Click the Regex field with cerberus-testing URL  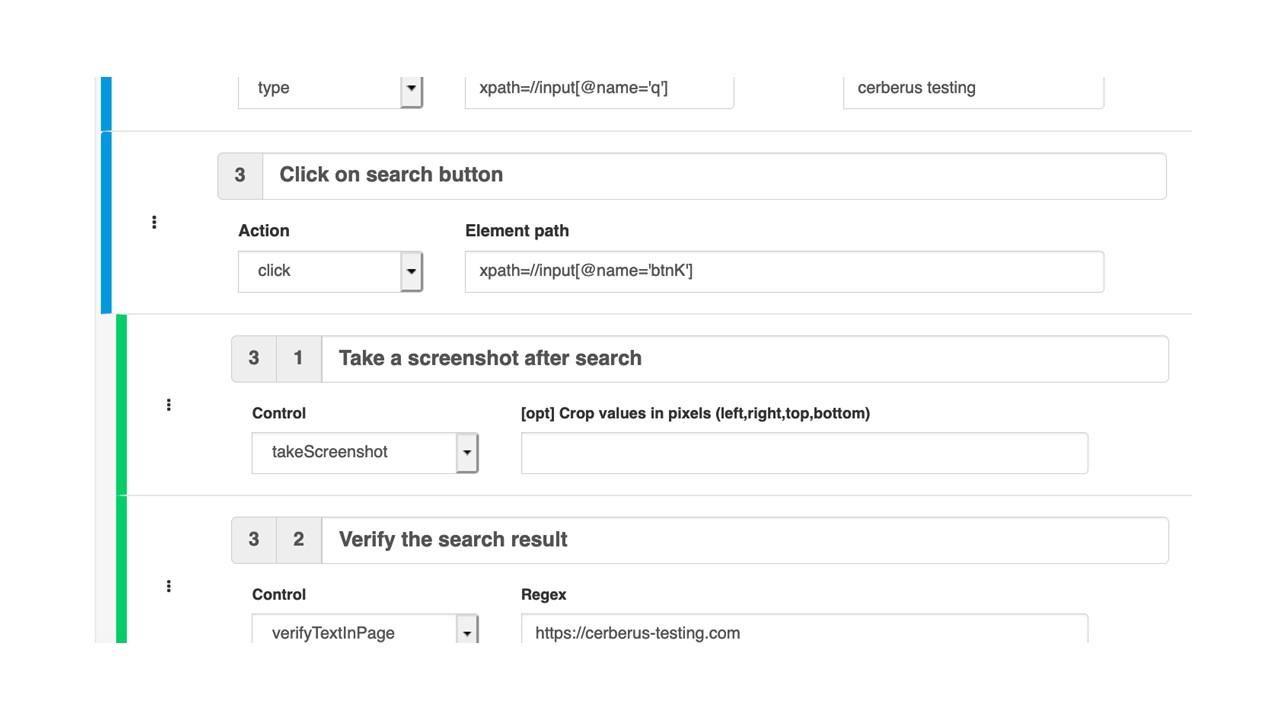(803, 631)
